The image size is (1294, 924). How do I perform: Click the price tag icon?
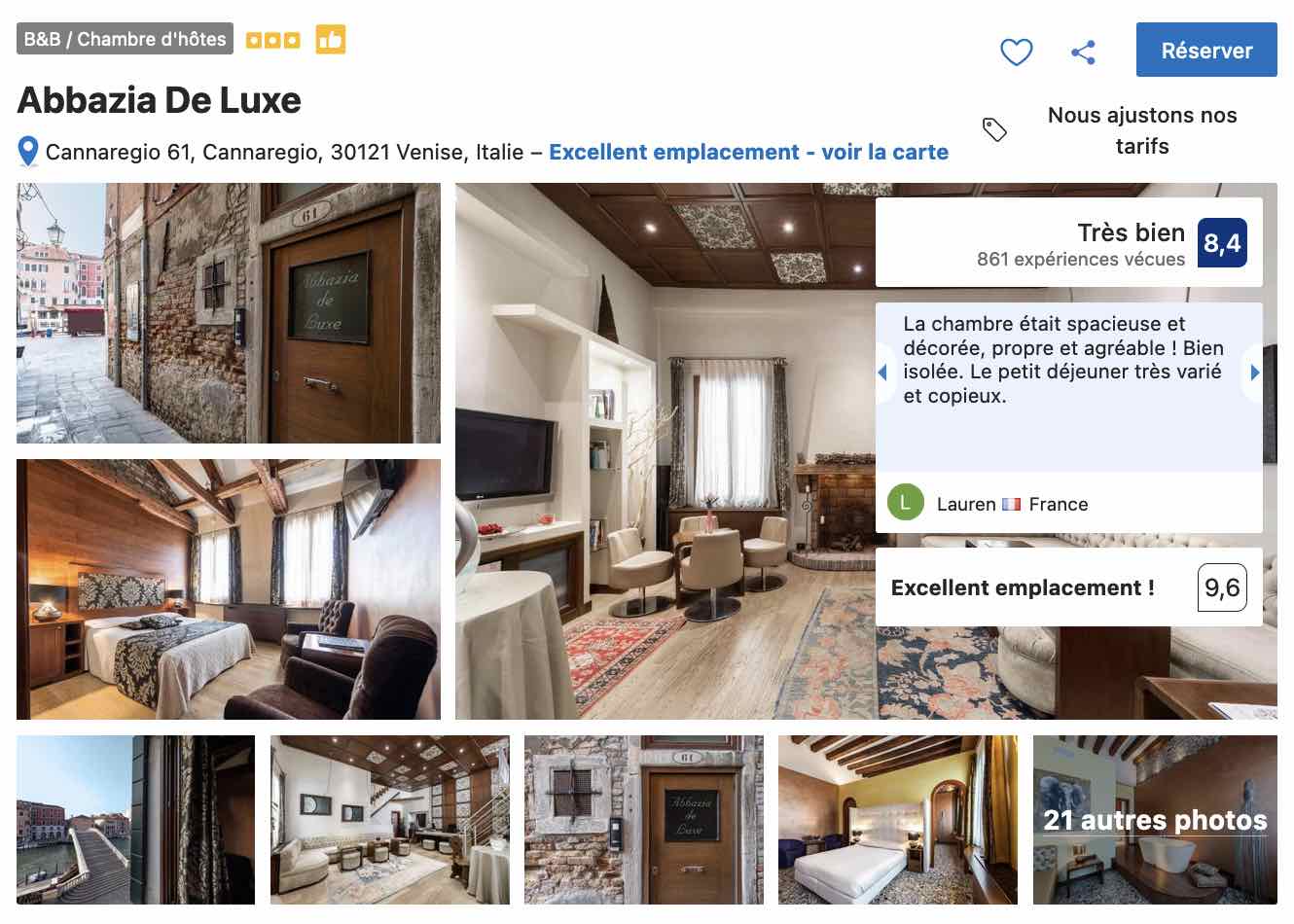coord(994,129)
